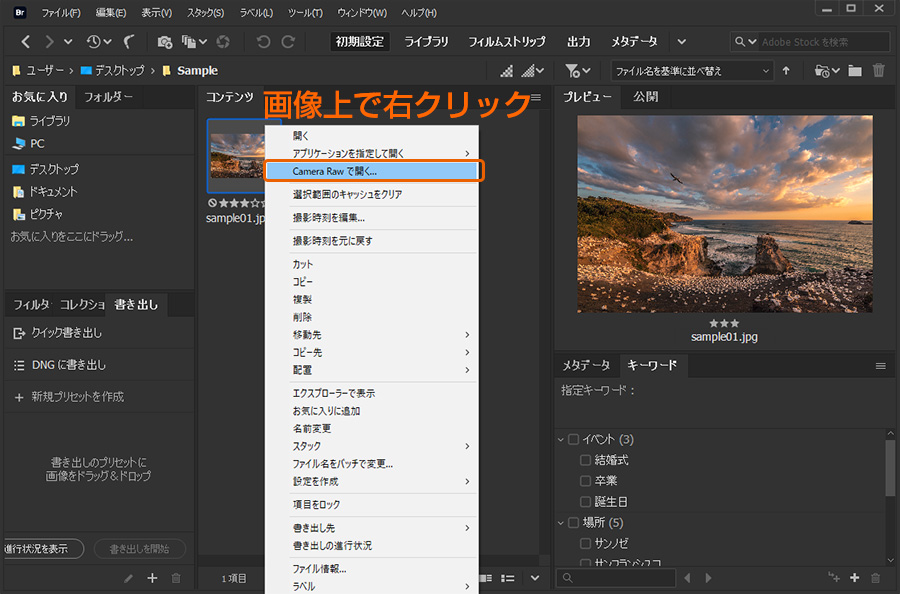This screenshot has height=594, width=900.
Task: Open the 編集(E) menu
Action: click(110, 13)
